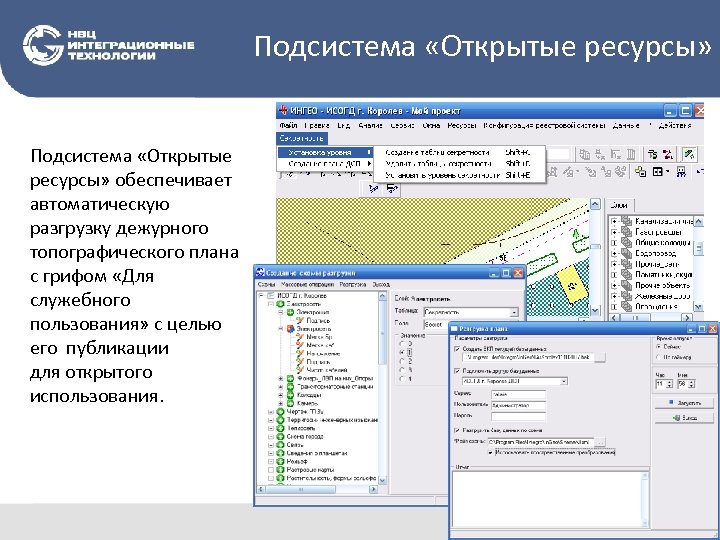Click green icon beside Схема города
The width and height of the screenshot is (720, 540).
281,436
